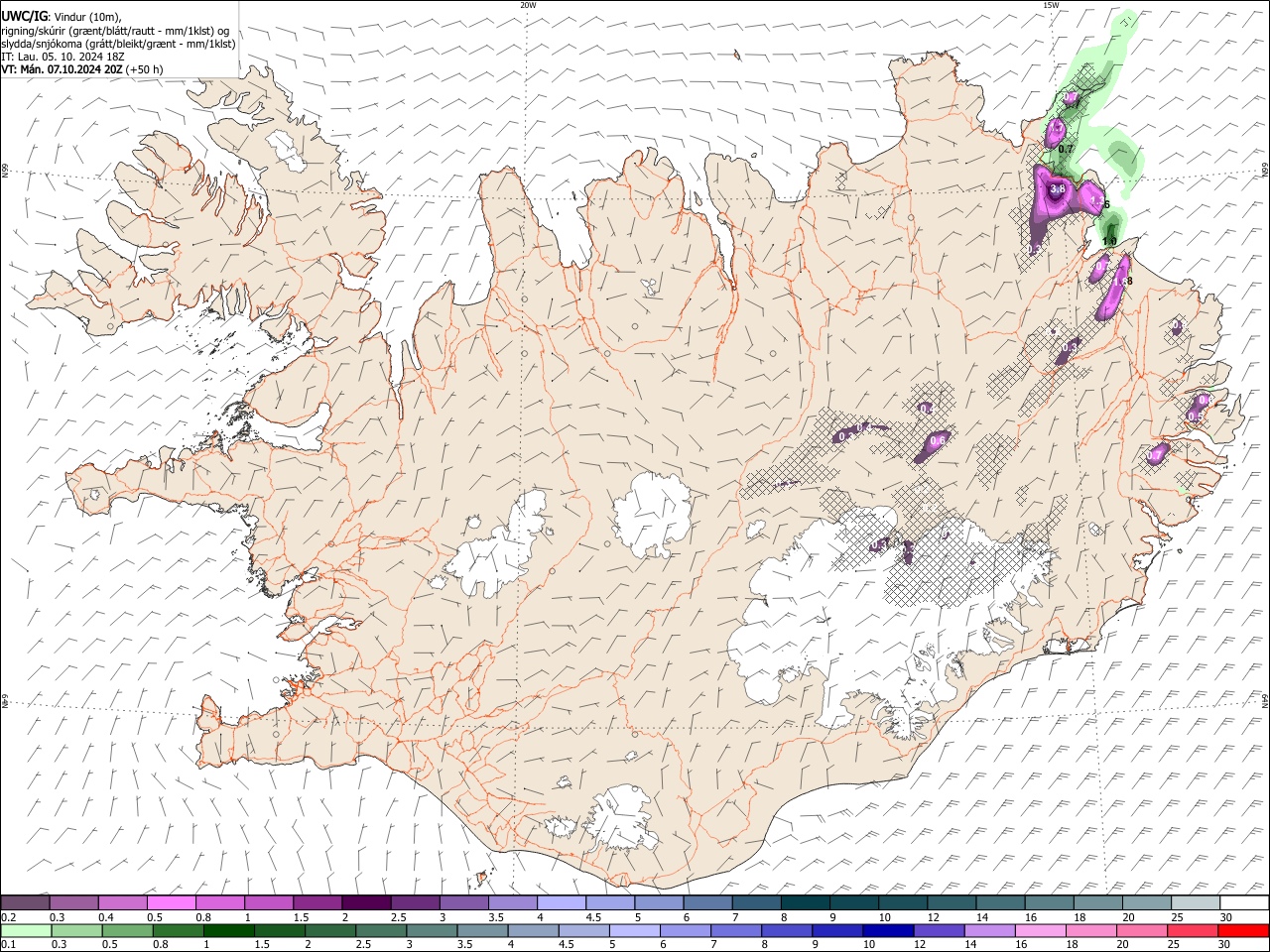Pick the darkest purple upper swatch starting at 2

pos(366,902)
